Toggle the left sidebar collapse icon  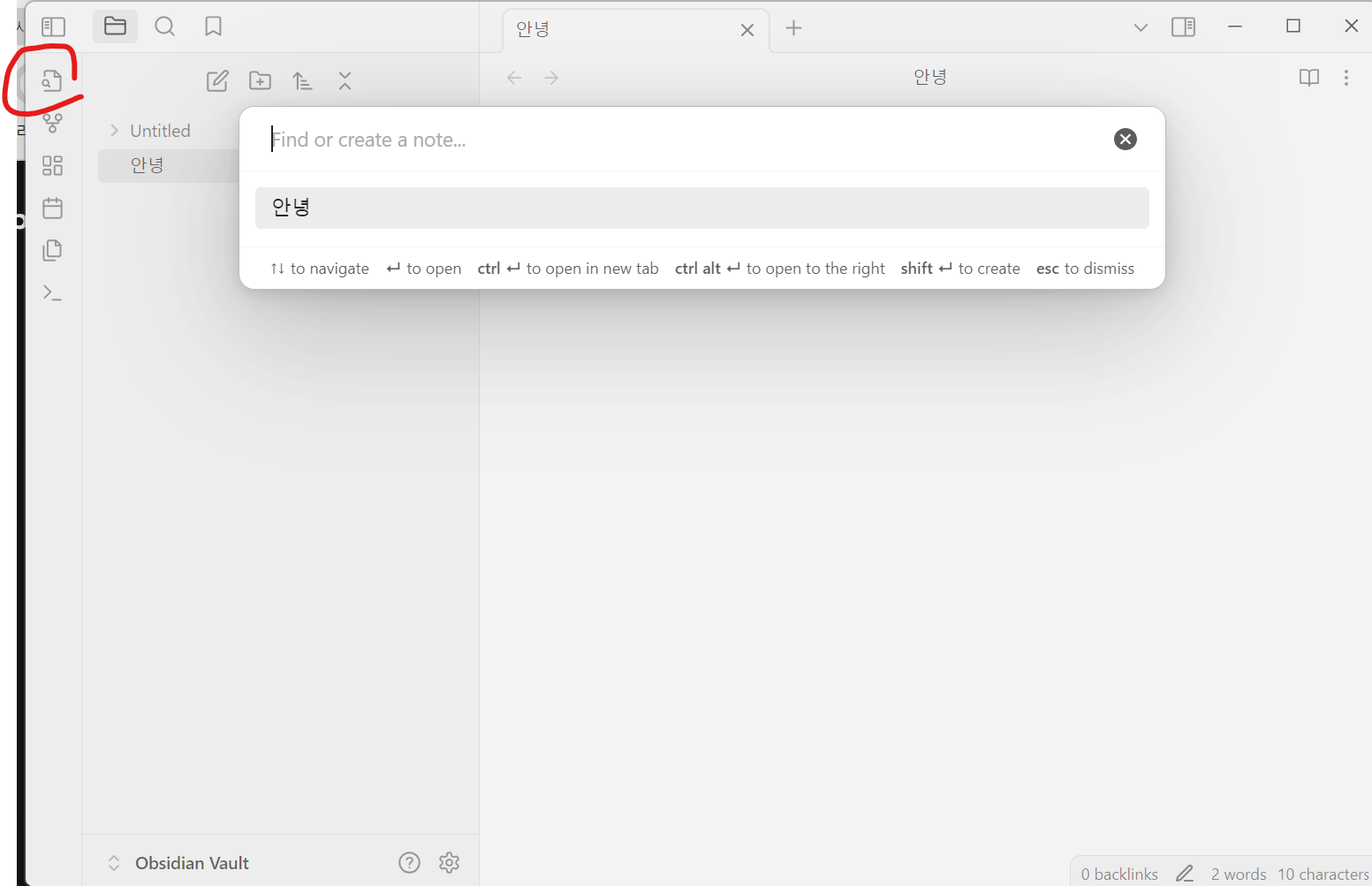coord(54,27)
